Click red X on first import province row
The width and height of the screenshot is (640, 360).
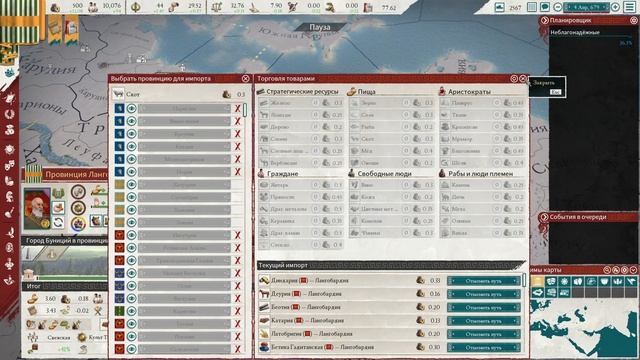point(238,109)
